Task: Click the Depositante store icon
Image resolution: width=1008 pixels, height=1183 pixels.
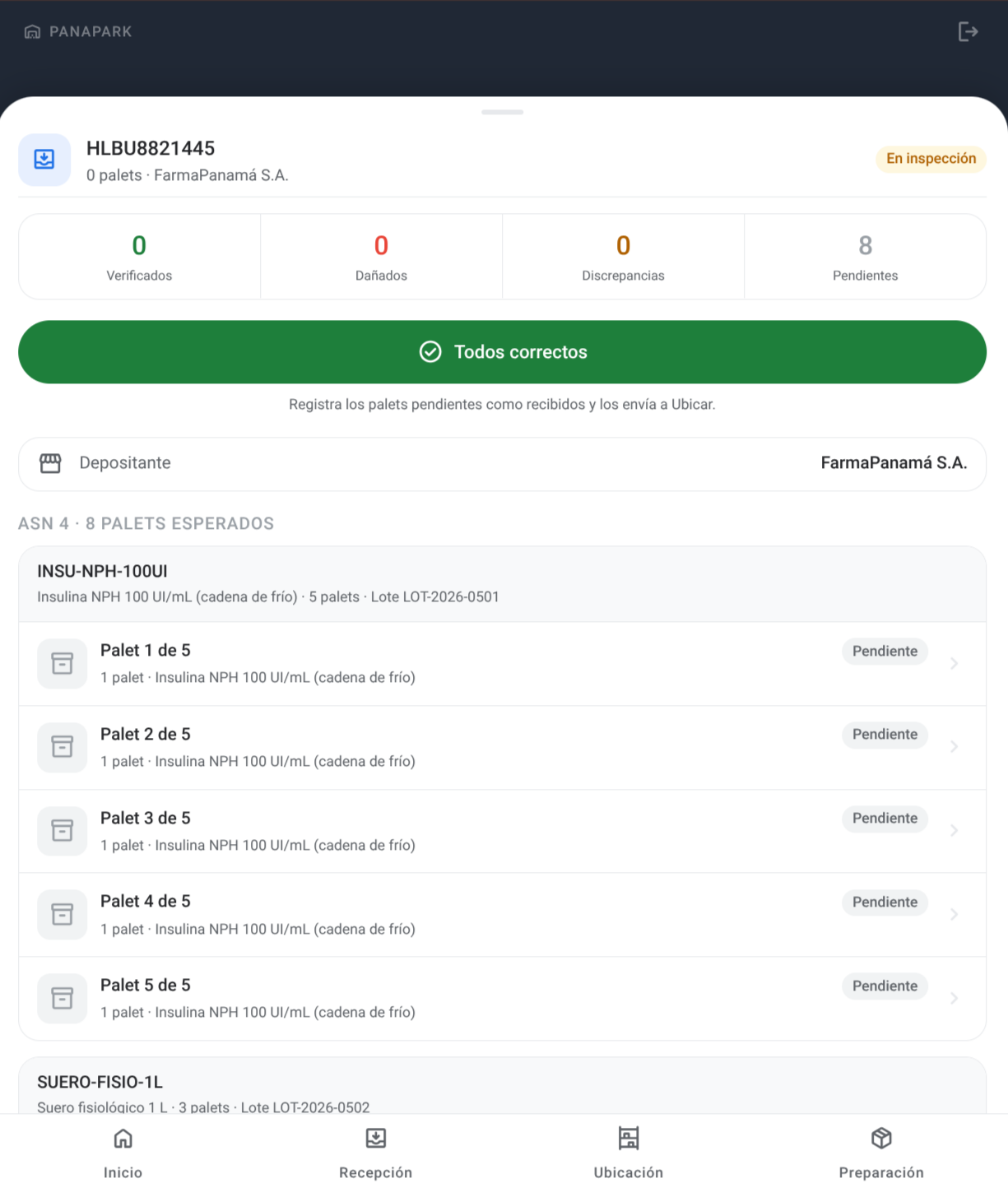Action: point(50,463)
